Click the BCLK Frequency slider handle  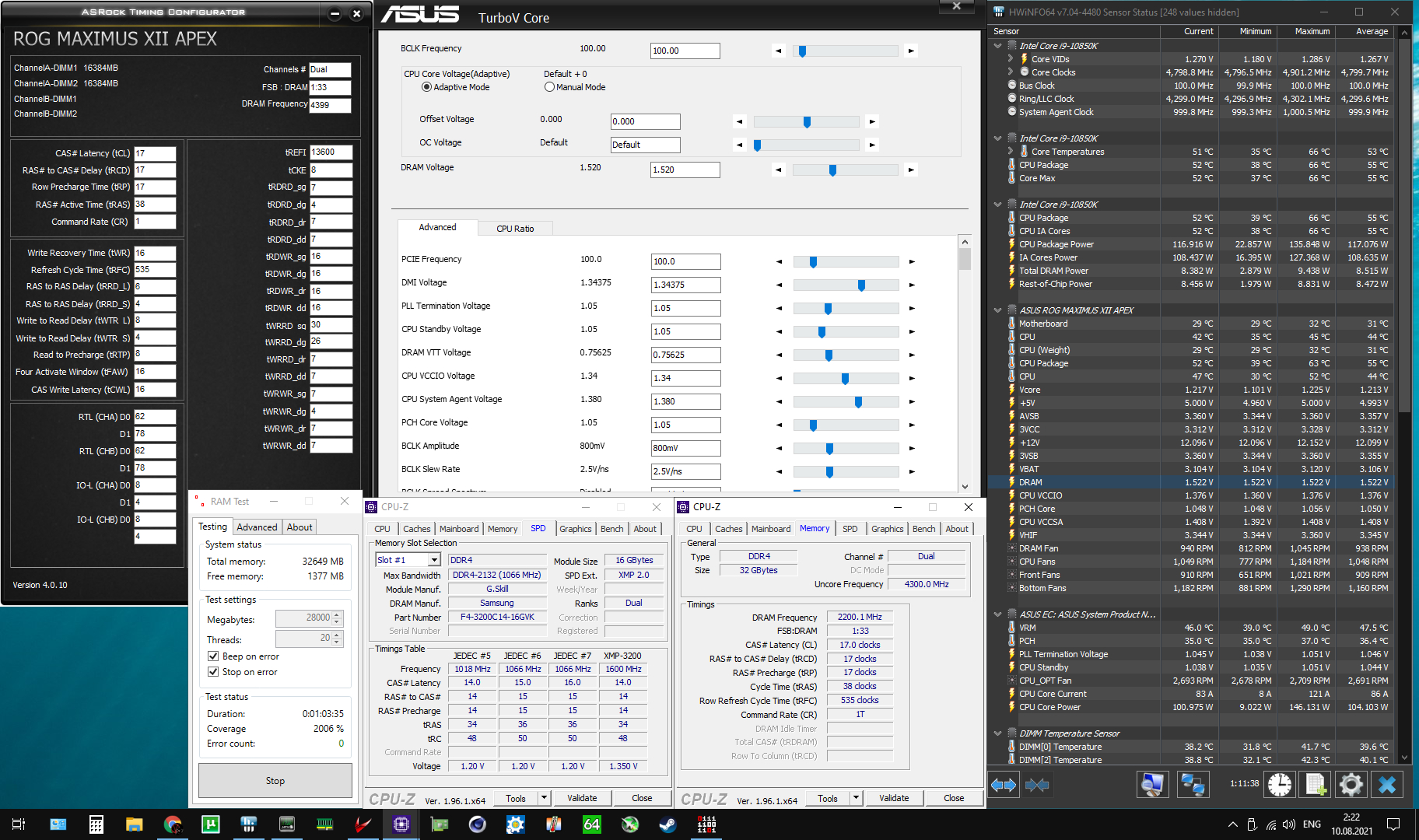(x=802, y=51)
